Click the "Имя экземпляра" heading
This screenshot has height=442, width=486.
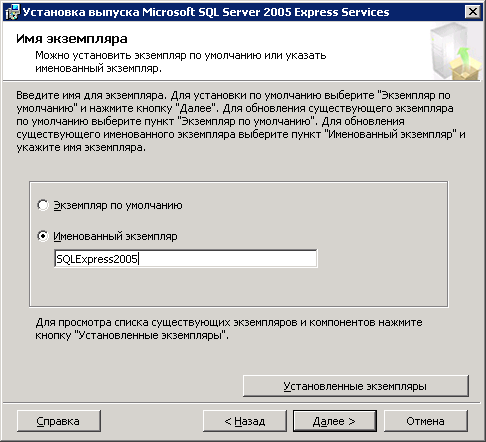tap(72, 39)
